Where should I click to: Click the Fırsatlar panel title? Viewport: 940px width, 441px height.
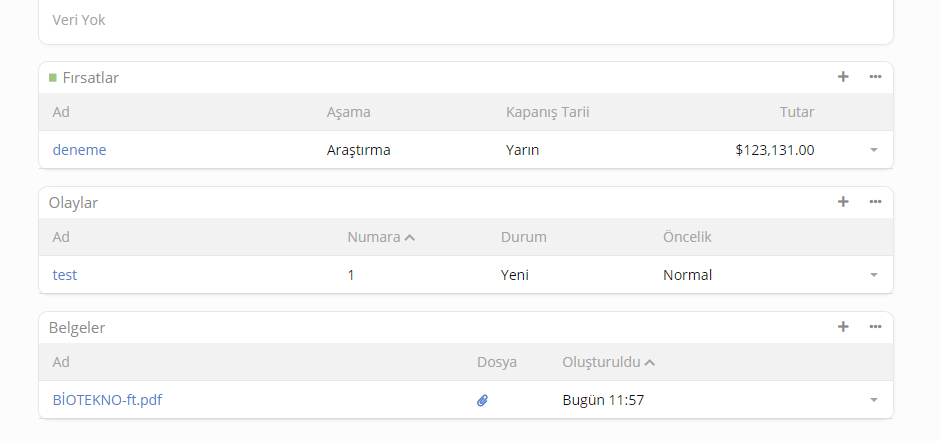coord(91,78)
